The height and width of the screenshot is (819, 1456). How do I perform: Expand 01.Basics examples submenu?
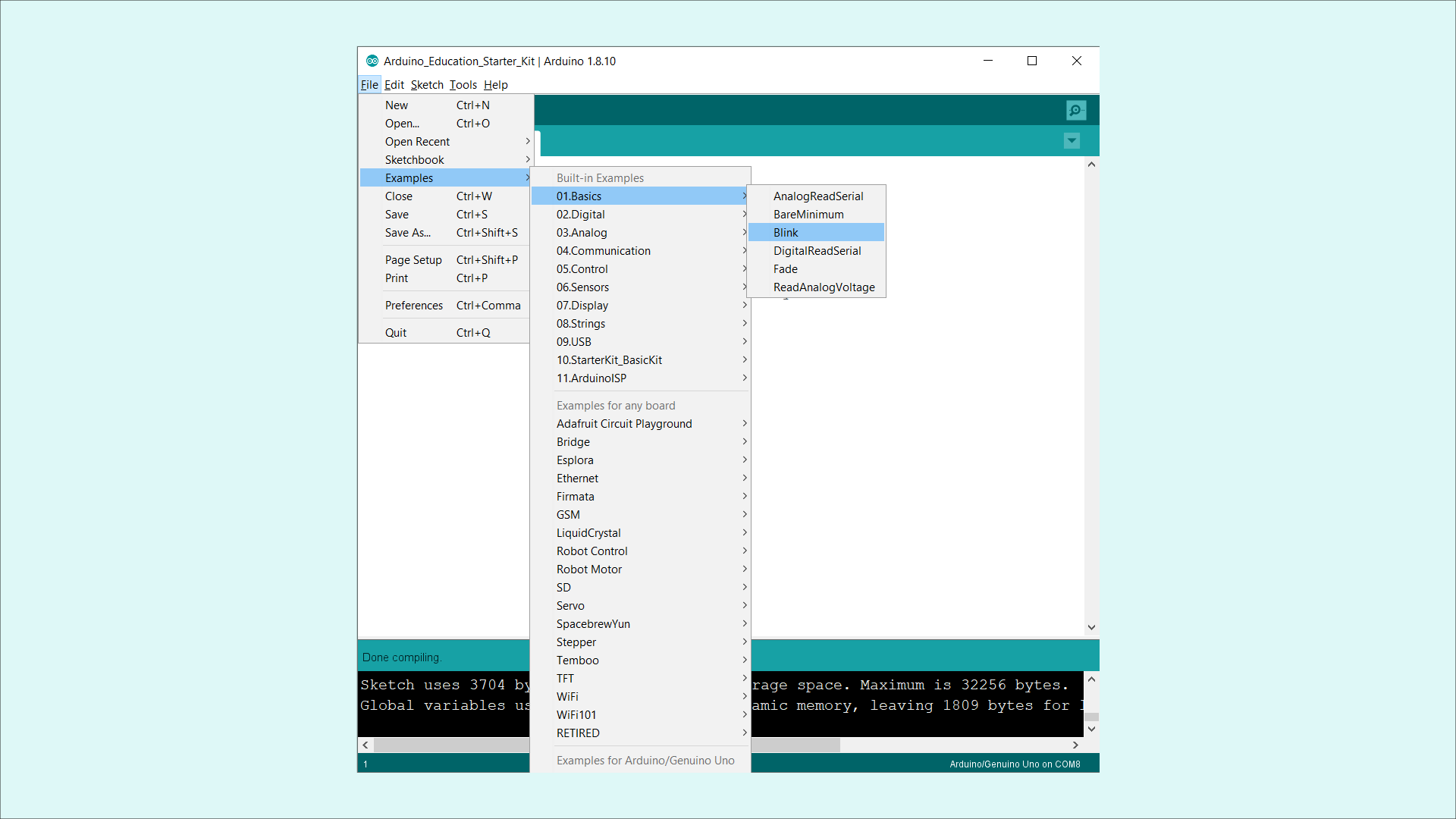point(641,196)
